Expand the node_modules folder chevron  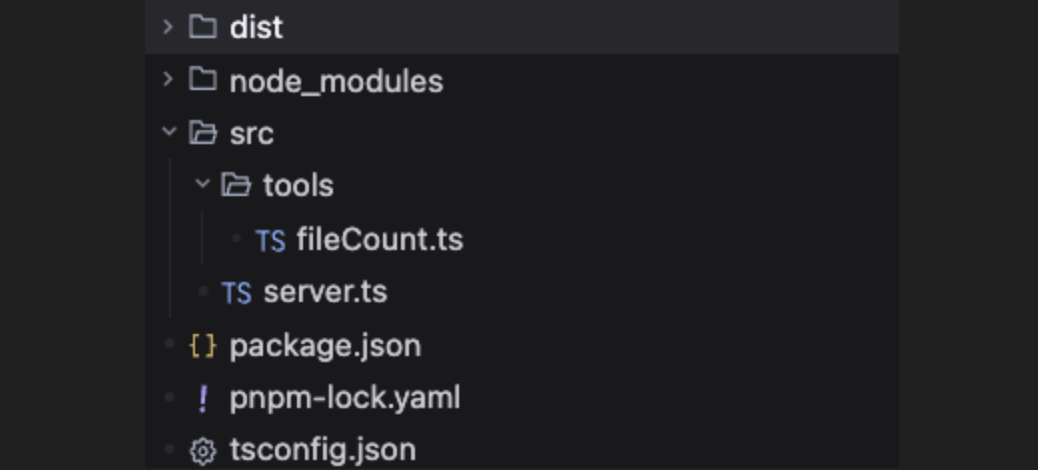tap(168, 80)
